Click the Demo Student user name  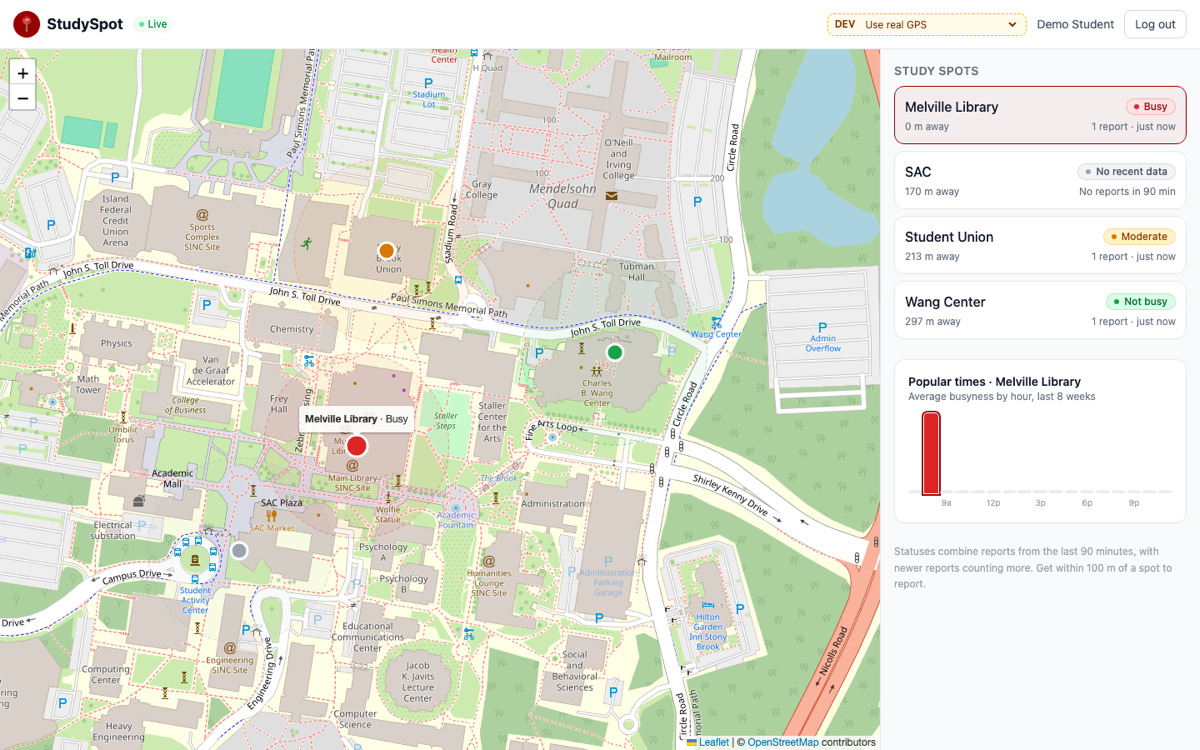1075,24
